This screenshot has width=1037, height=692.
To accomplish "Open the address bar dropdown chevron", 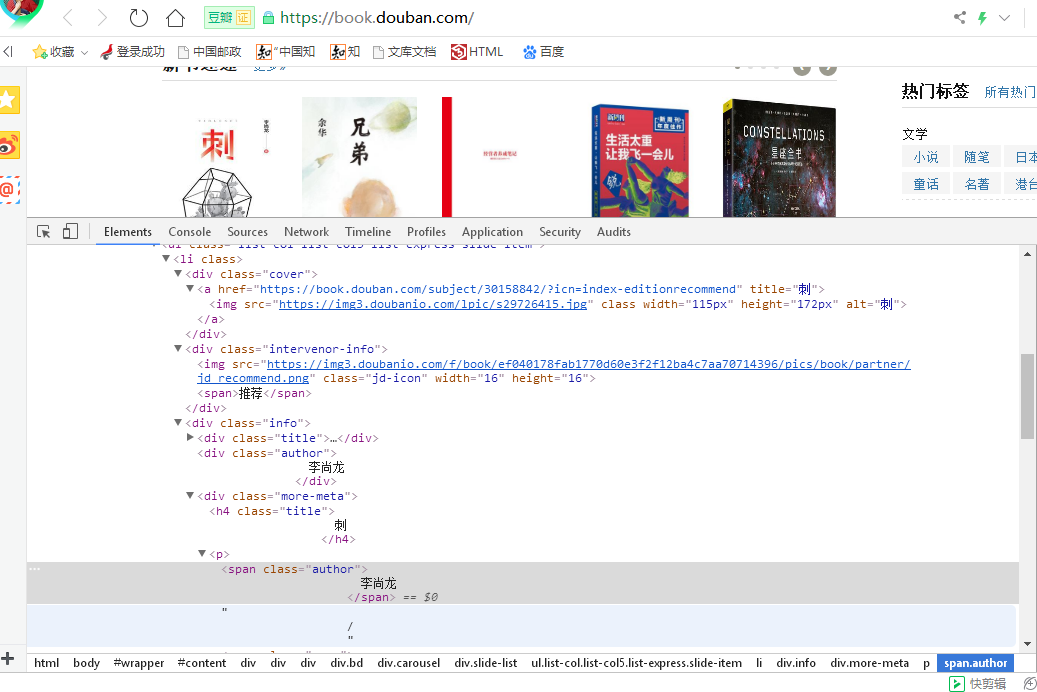I will pyautogui.click(x=1005, y=18).
